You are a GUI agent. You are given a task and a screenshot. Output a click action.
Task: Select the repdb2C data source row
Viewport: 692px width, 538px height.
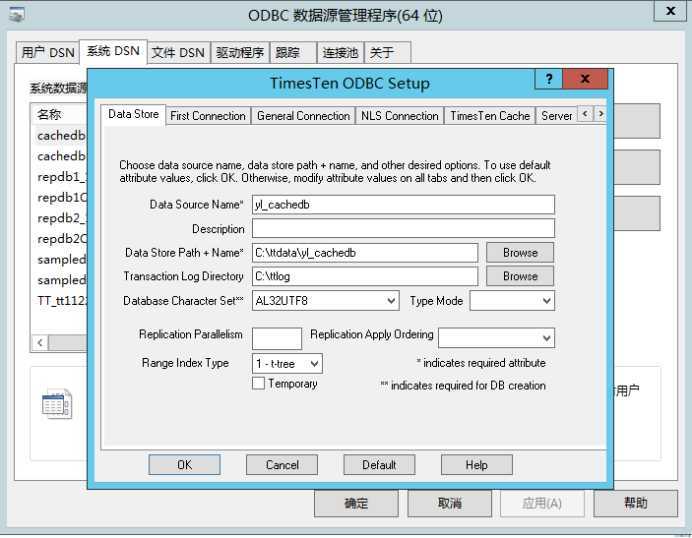(60, 239)
